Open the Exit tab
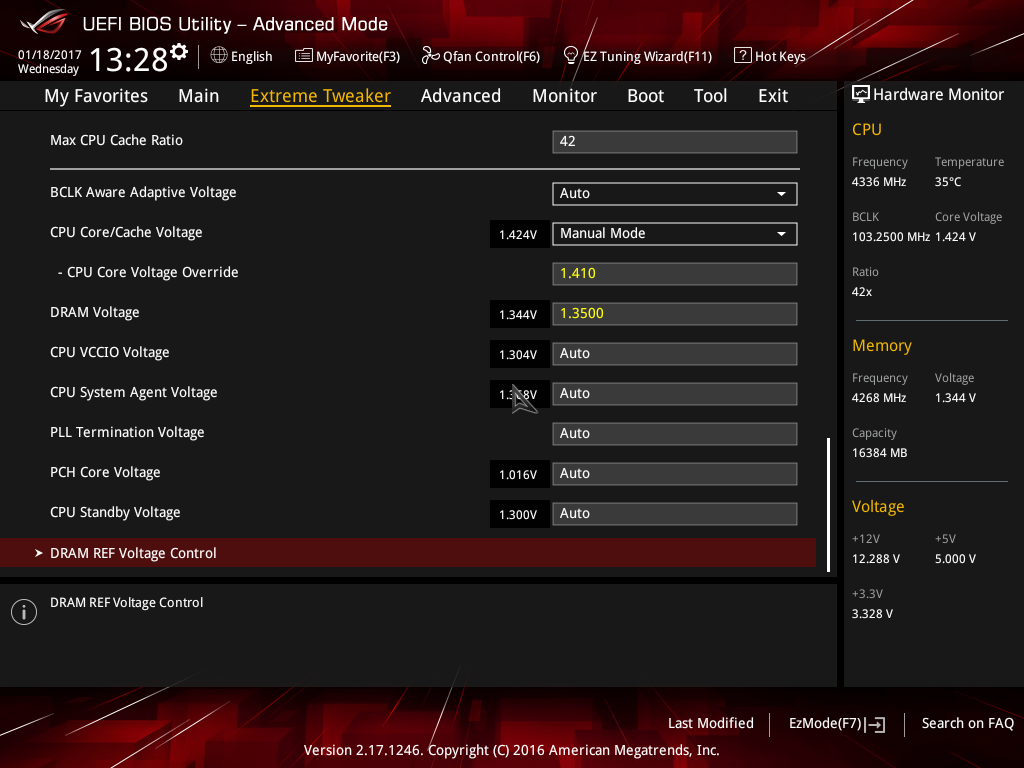Viewport: 1024px width, 768px height. (773, 96)
